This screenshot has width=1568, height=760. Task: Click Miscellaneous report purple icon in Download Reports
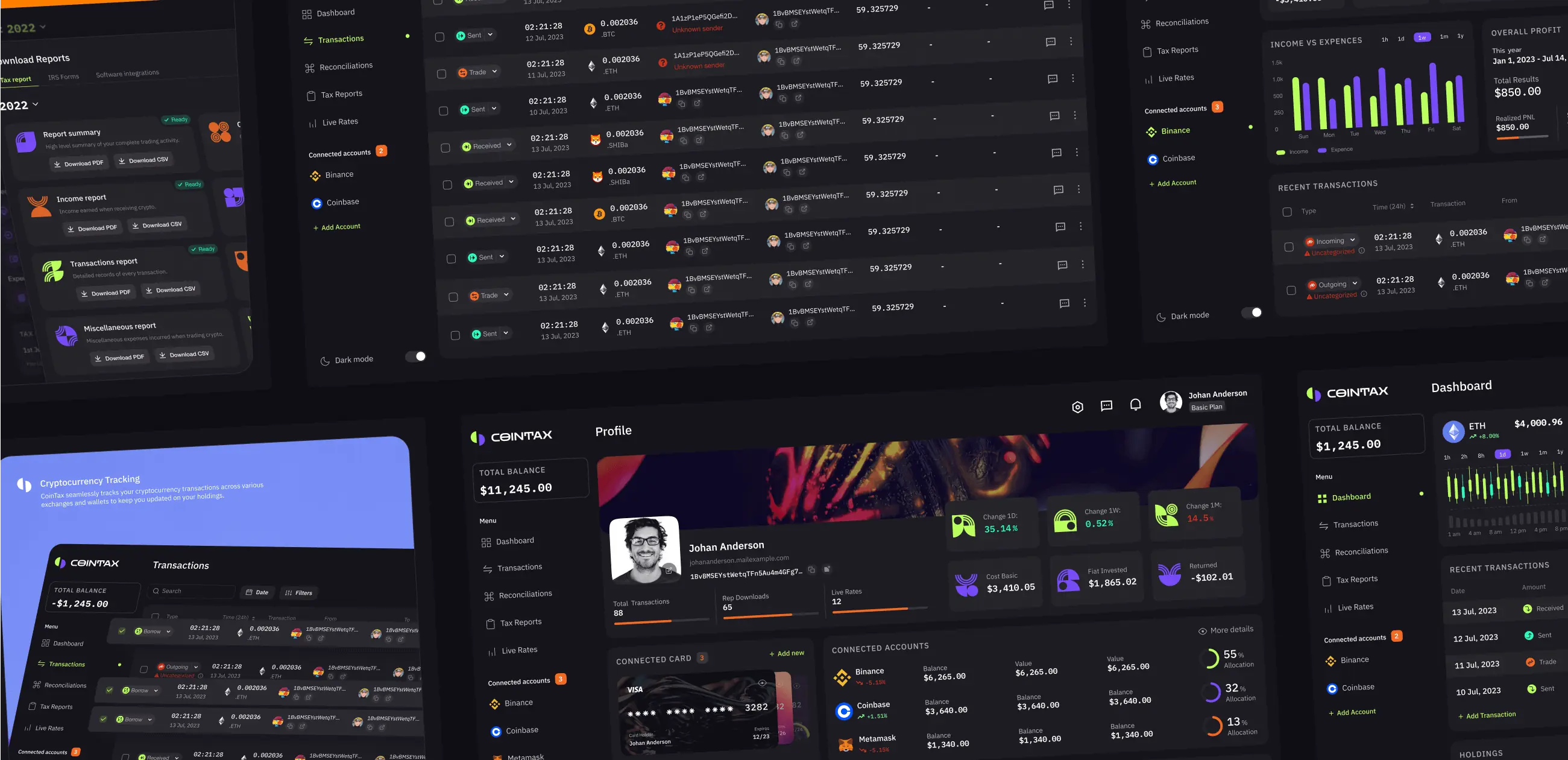(x=66, y=335)
